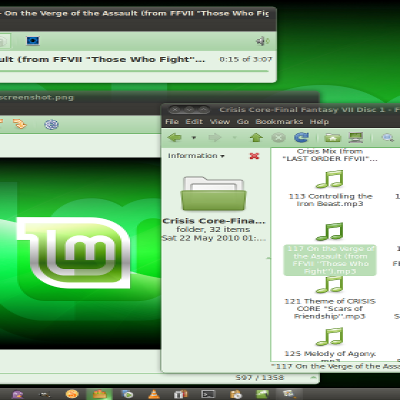Go up to parent folder
The width and height of the screenshot is (400, 400).
(256, 137)
